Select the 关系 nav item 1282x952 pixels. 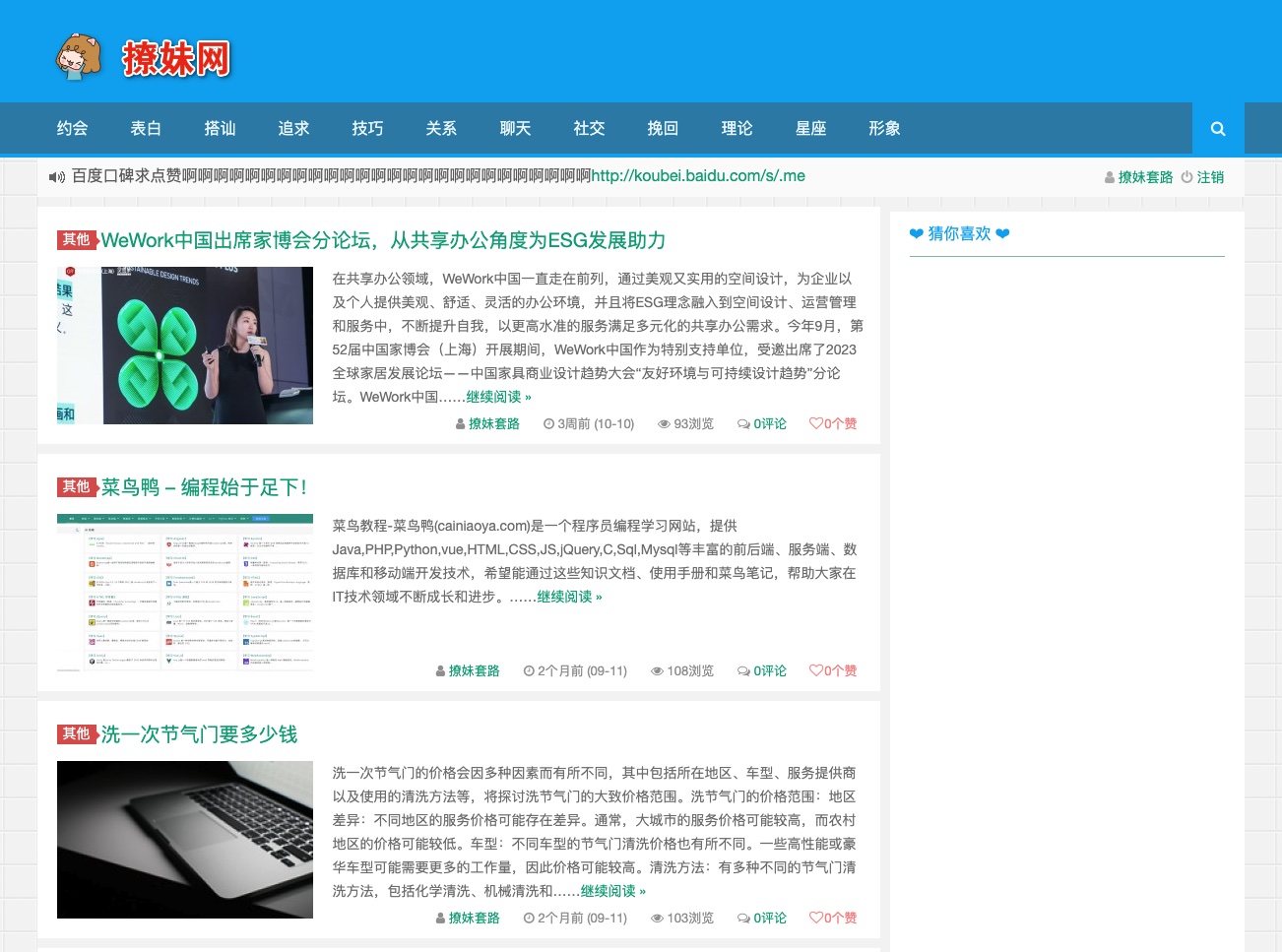[x=441, y=128]
